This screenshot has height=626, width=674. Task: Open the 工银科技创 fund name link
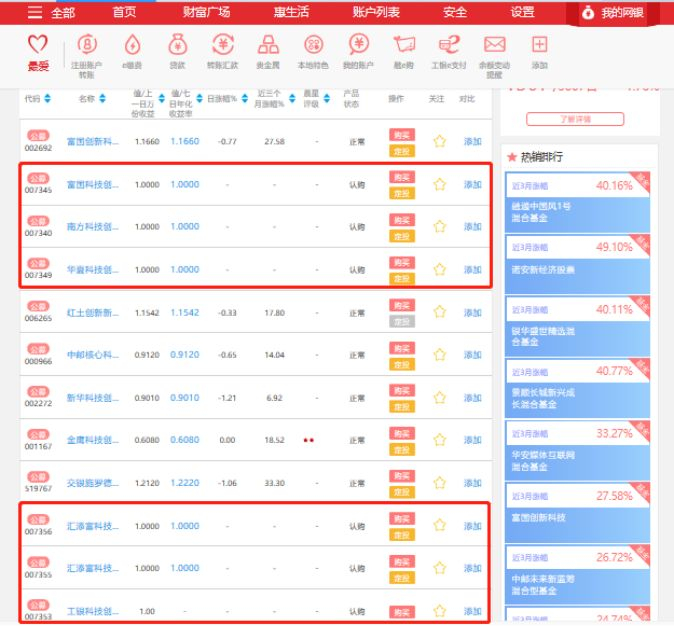tap(92, 611)
